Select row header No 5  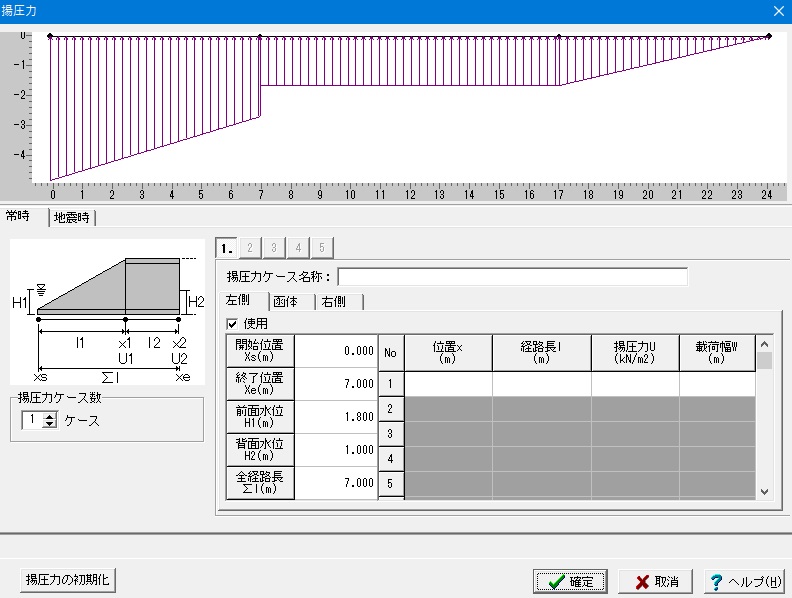[390, 484]
